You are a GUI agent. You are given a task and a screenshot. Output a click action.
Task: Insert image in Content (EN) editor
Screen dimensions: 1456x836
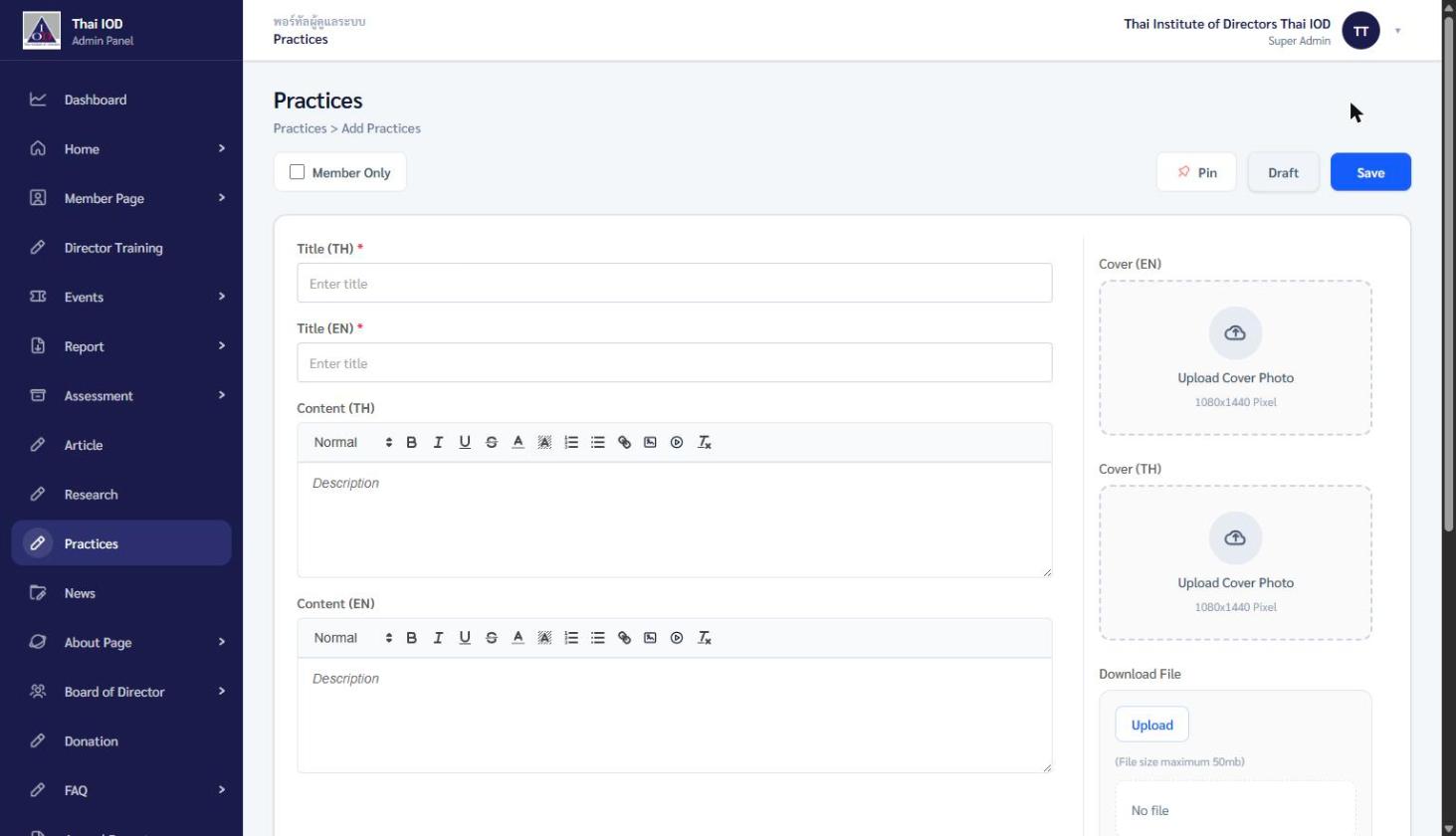click(650, 638)
